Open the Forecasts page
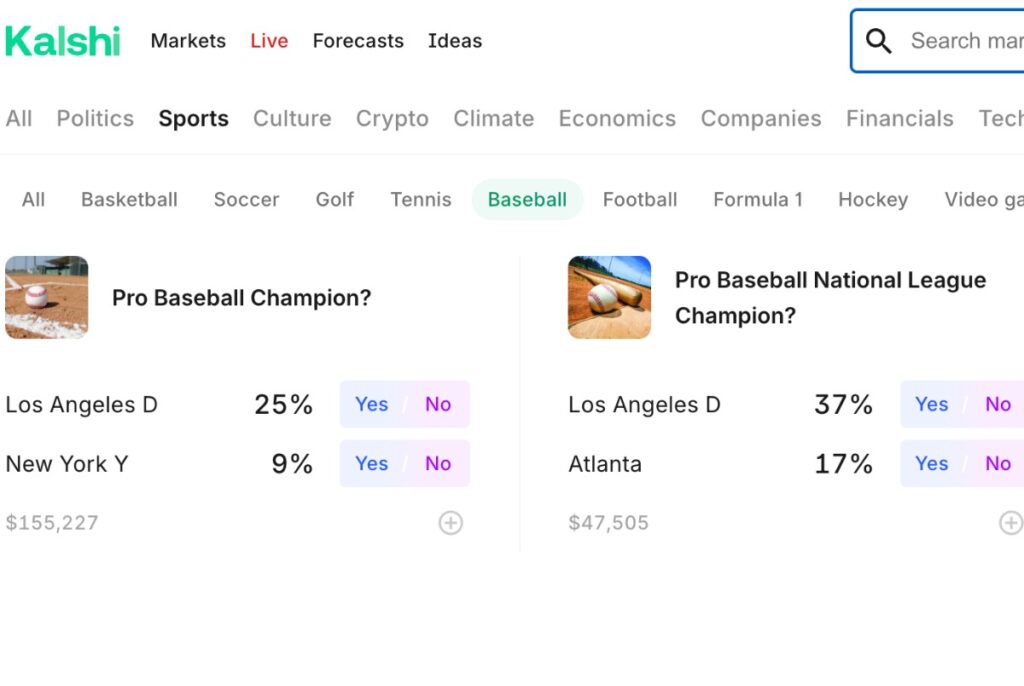The height and width of the screenshot is (686, 1024). click(x=358, y=41)
